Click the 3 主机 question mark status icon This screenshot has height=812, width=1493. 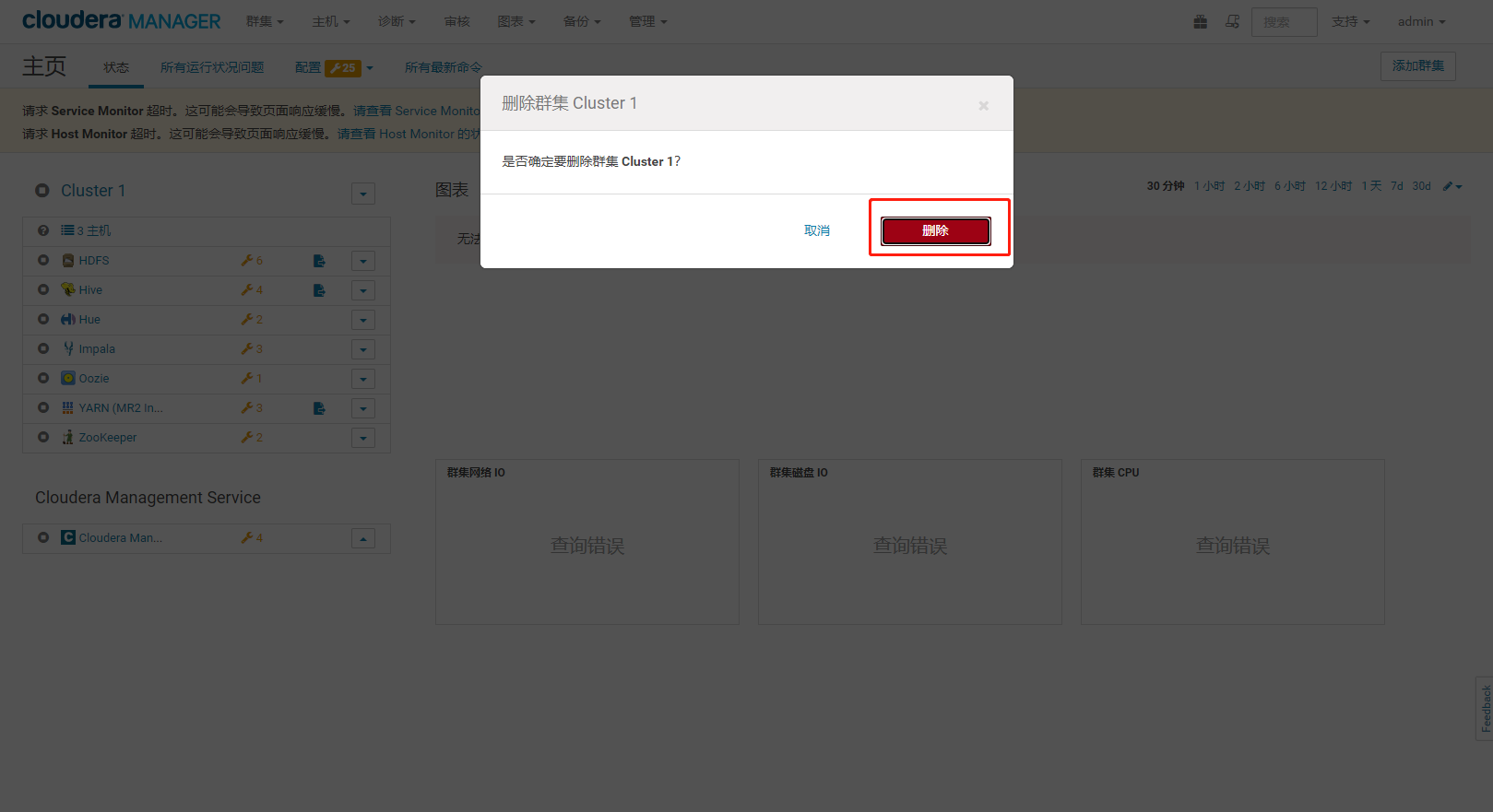[42, 230]
